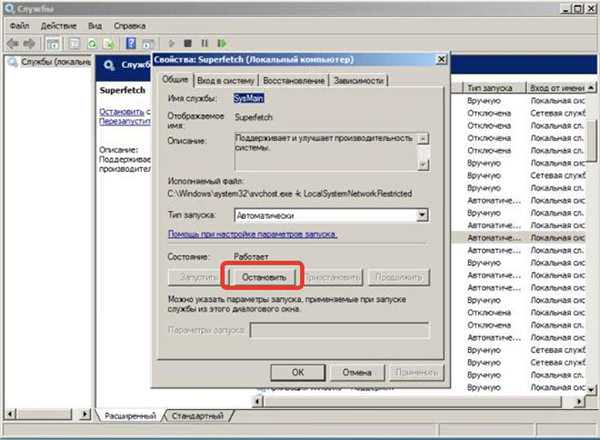The image size is (600, 440).
Task: Switch to the Восстановление tab
Action: coord(294,81)
